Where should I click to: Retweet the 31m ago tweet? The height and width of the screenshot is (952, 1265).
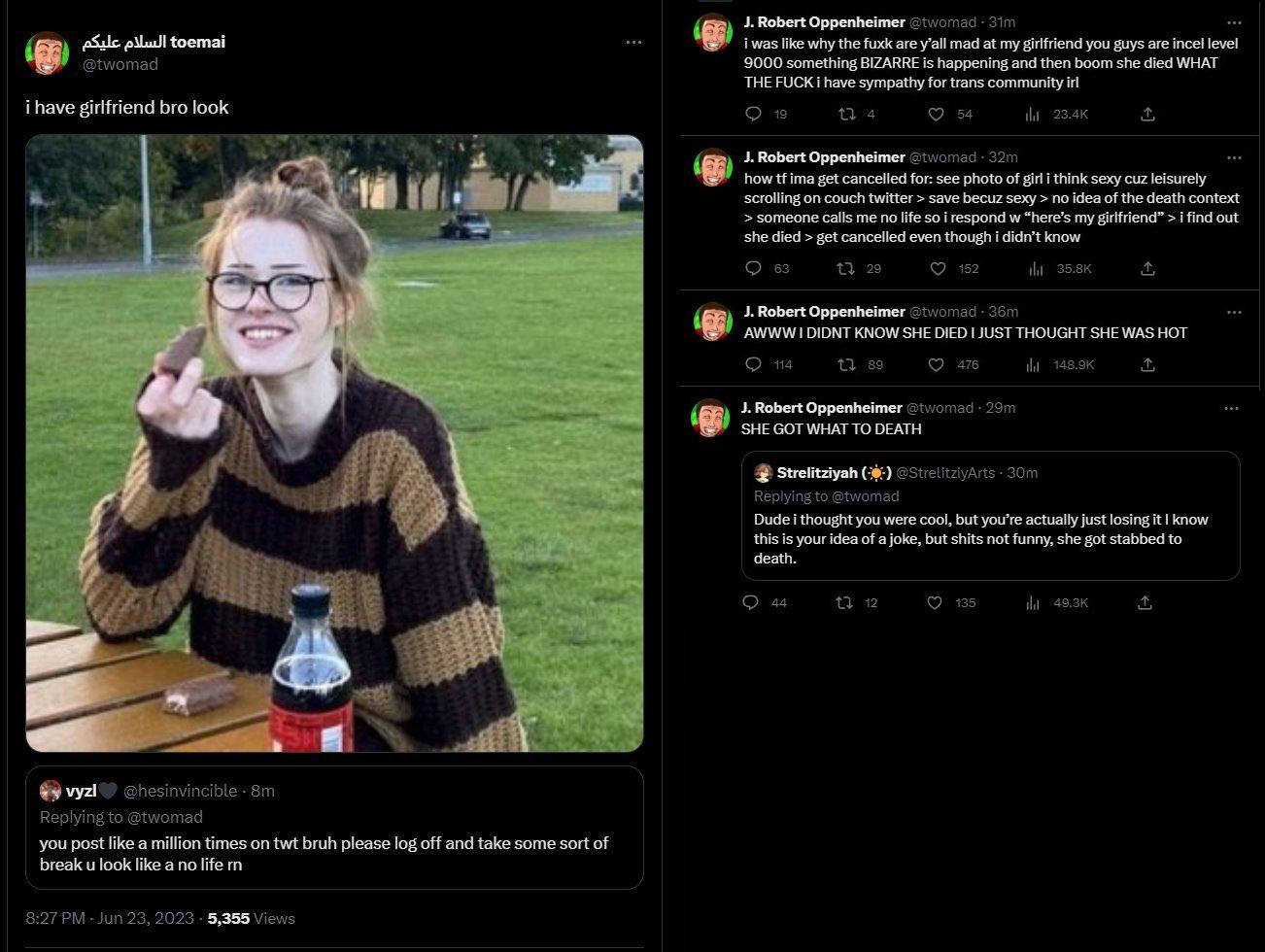pyautogui.click(x=847, y=115)
